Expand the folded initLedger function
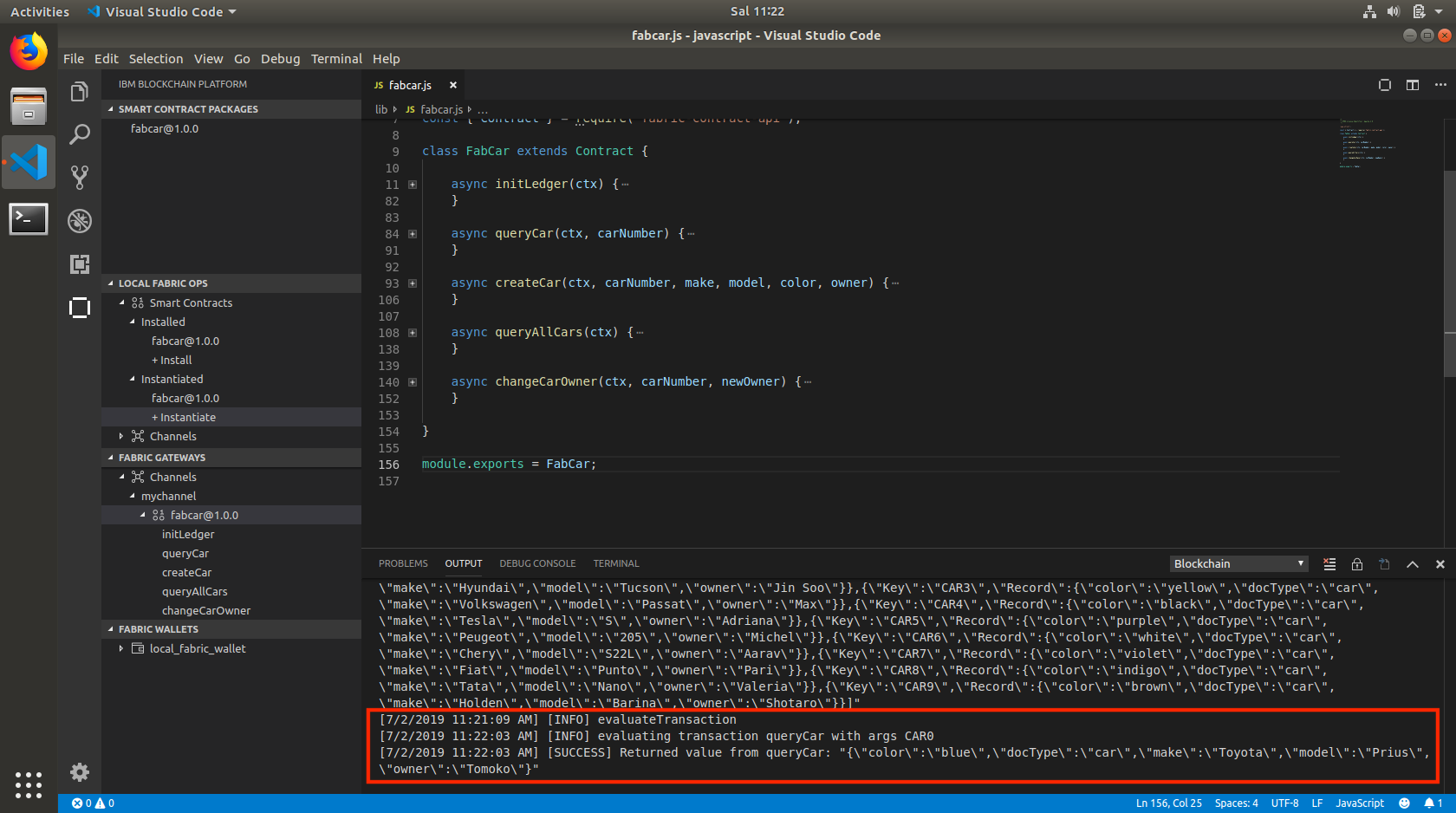The width and height of the screenshot is (1456, 813). (x=413, y=185)
